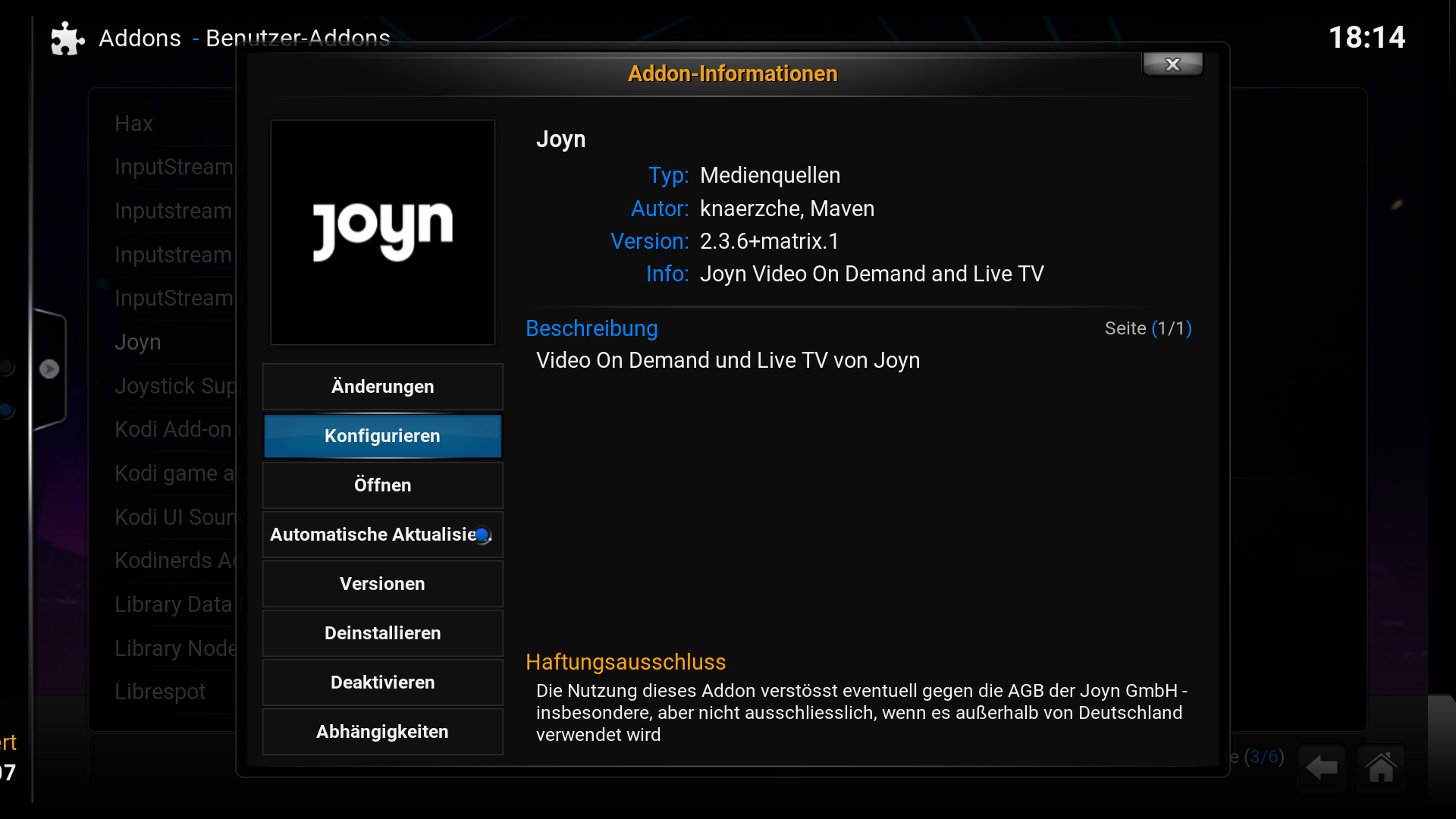Click the Medienquellen type value
The width and height of the screenshot is (1456, 819).
pyautogui.click(x=770, y=175)
